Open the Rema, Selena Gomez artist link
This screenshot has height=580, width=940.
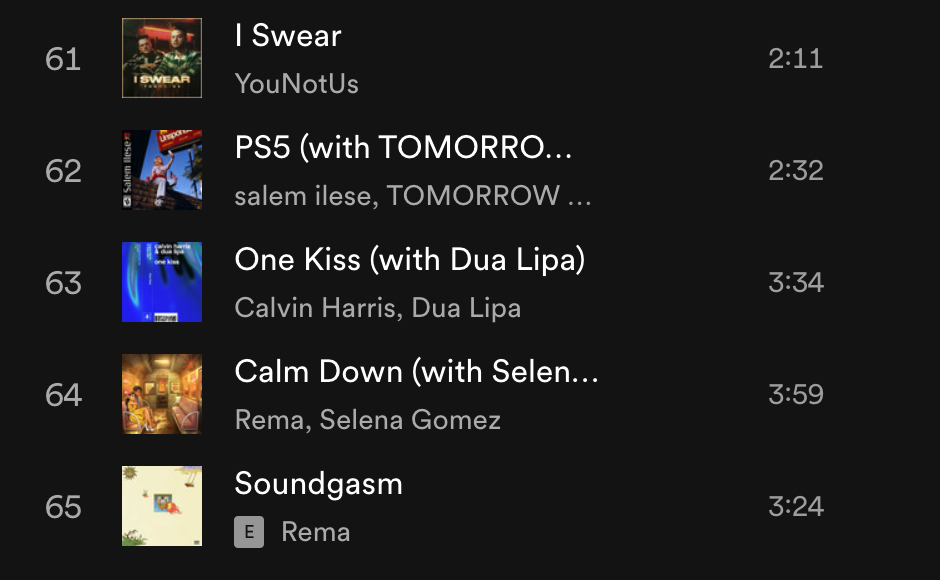(x=367, y=420)
